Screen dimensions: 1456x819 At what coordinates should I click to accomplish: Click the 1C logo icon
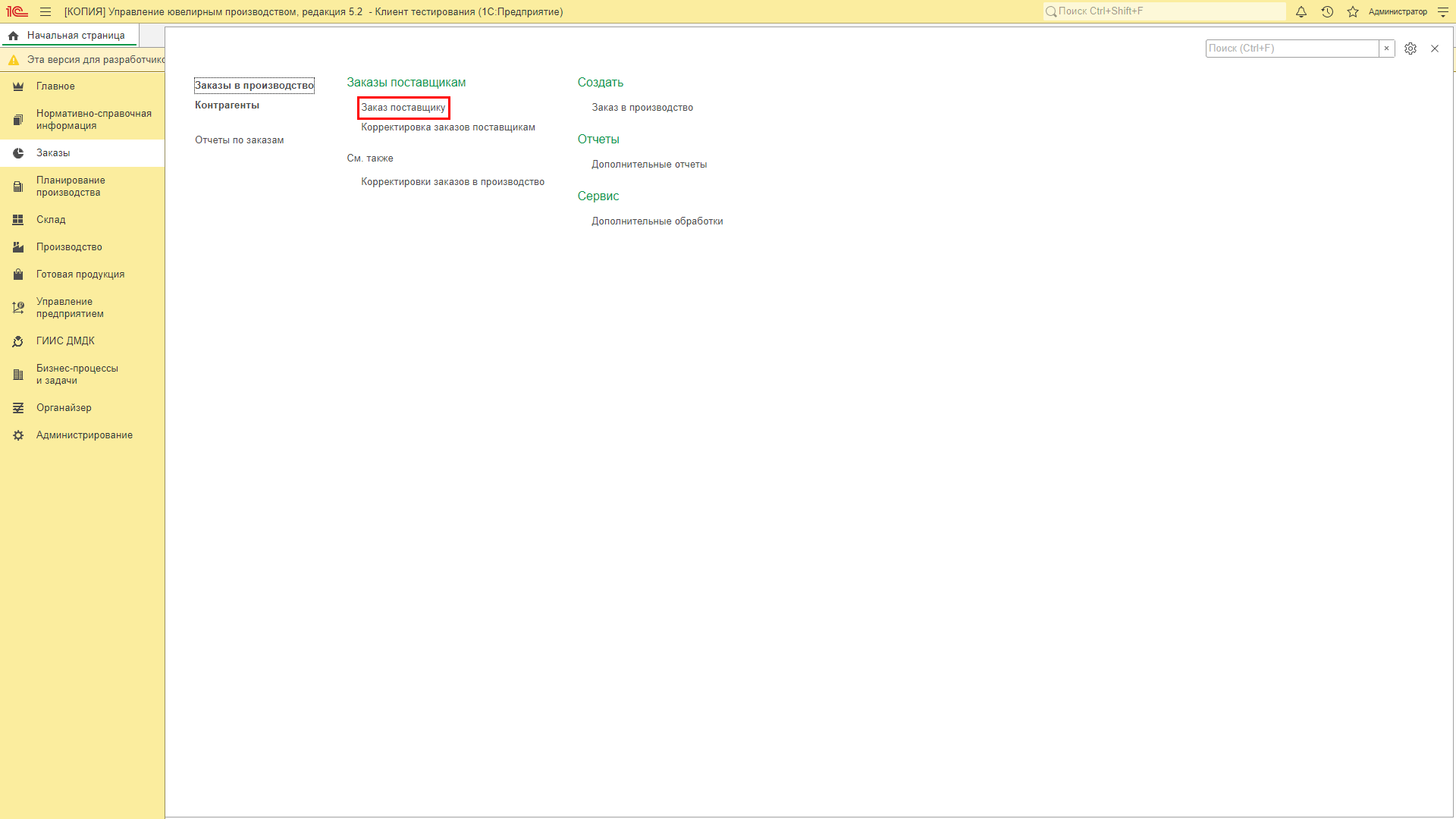tap(17, 11)
